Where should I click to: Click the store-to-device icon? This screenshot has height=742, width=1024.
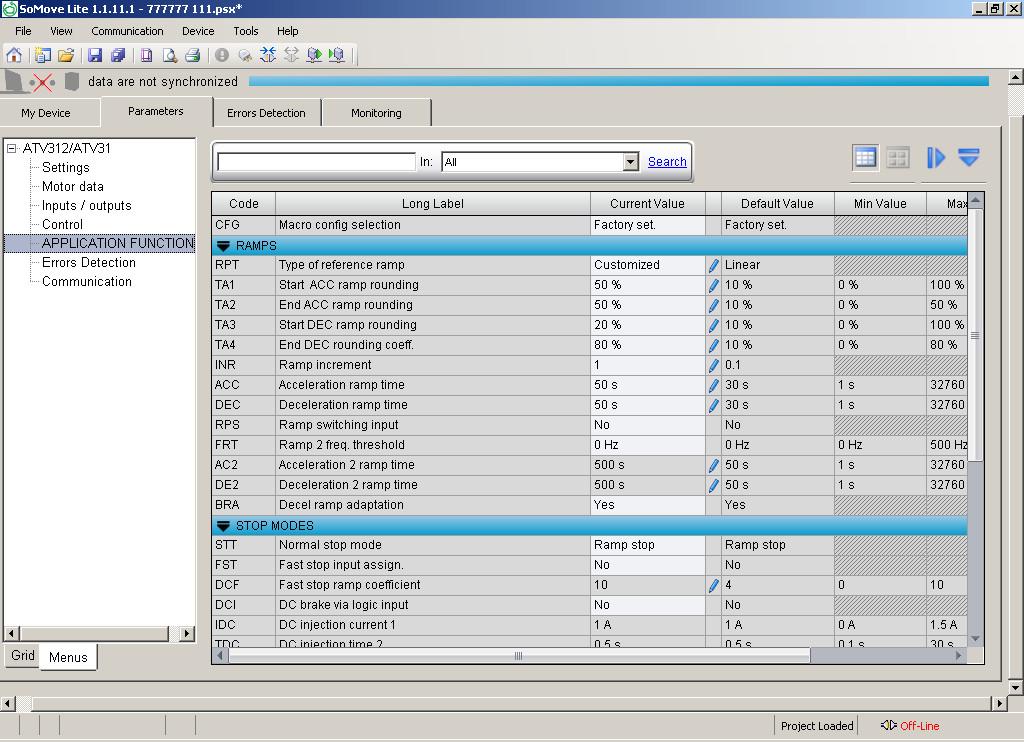coord(314,55)
